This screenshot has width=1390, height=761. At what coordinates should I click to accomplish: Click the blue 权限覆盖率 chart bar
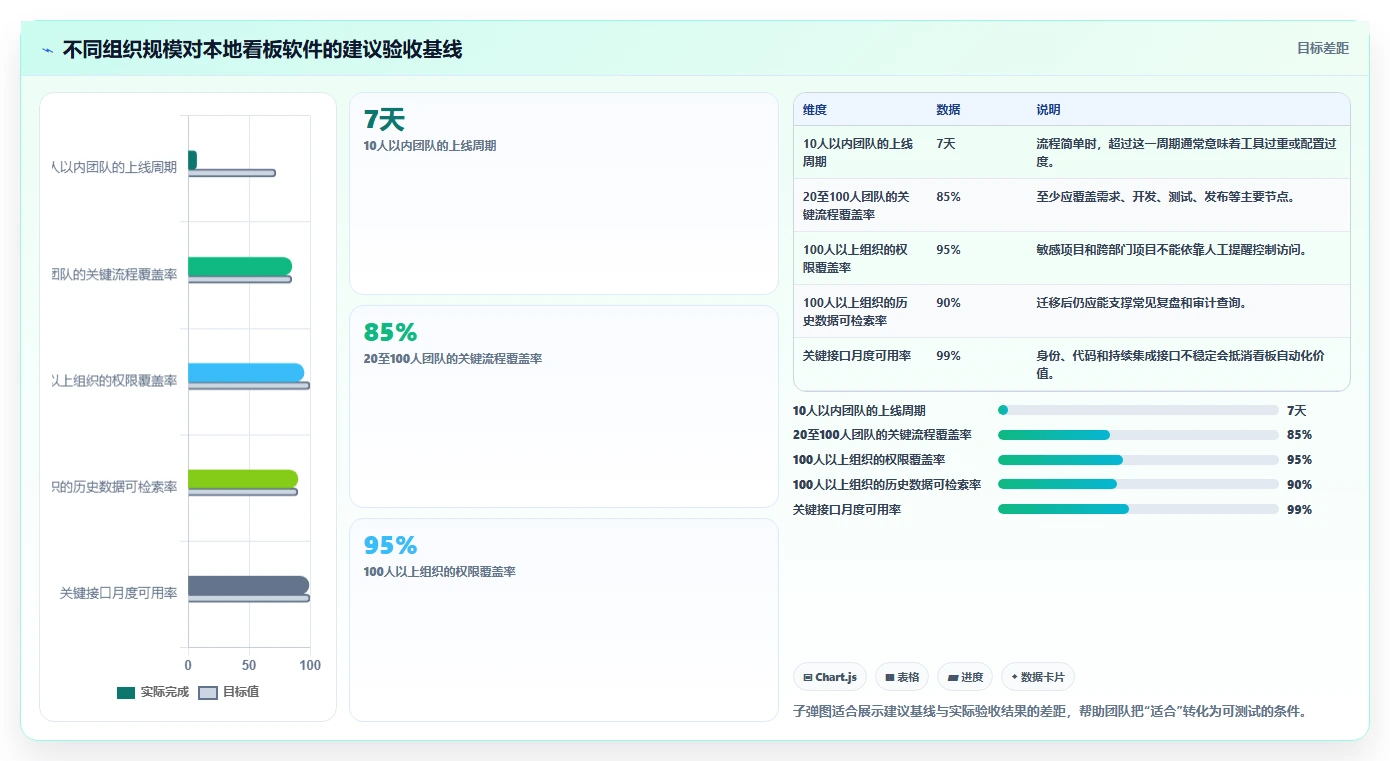[x=246, y=373]
